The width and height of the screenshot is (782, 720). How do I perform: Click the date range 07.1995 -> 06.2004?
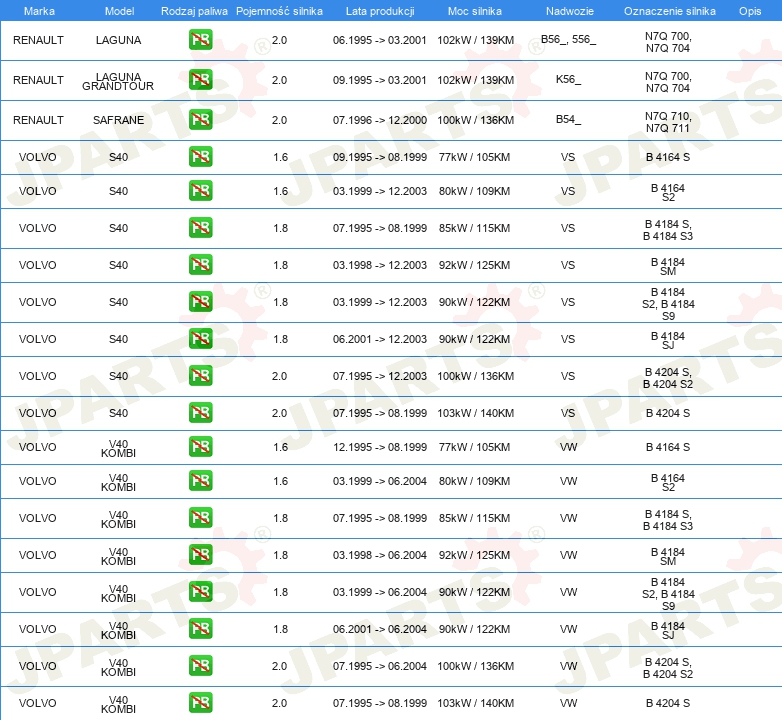[380, 666]
